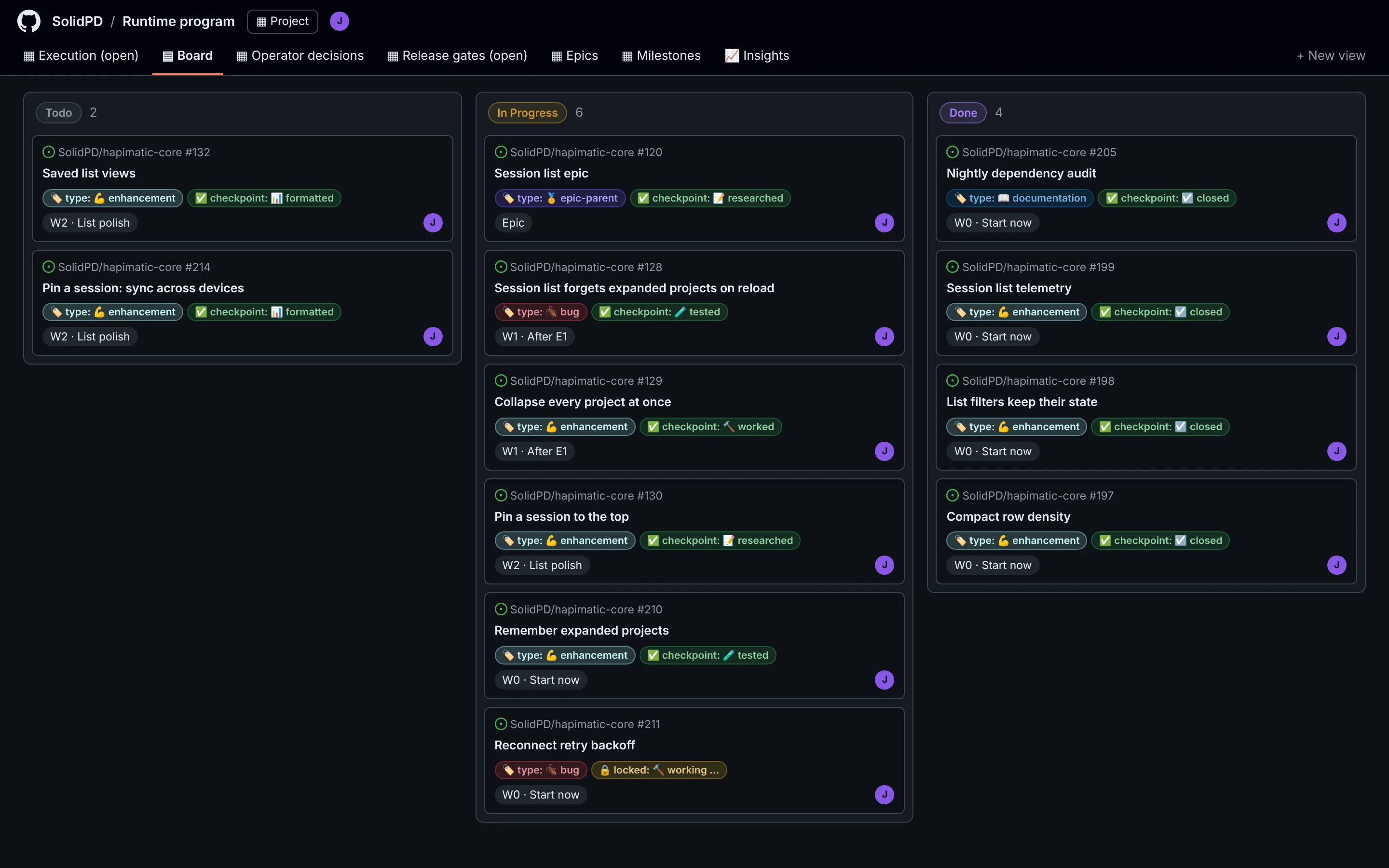Open the GitHub logo home link
This screenshot has height=868, width=1389.
click(29, 21)
